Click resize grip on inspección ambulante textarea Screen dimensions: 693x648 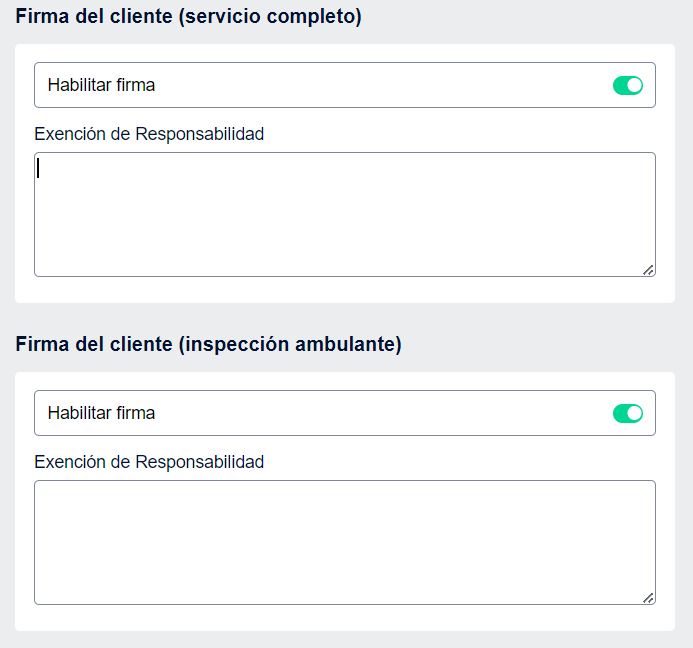pos(648,597)
